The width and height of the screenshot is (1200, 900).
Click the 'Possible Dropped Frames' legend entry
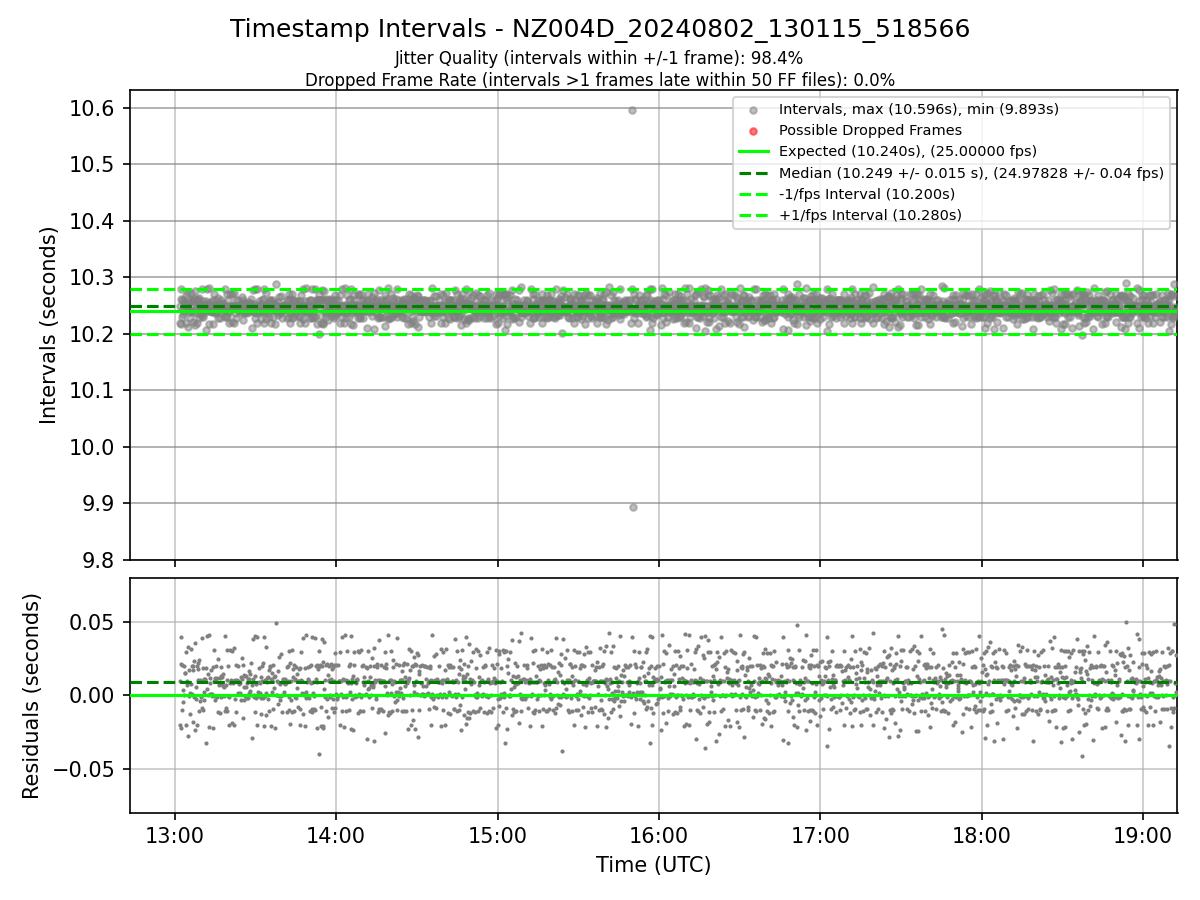click(870, 130)
